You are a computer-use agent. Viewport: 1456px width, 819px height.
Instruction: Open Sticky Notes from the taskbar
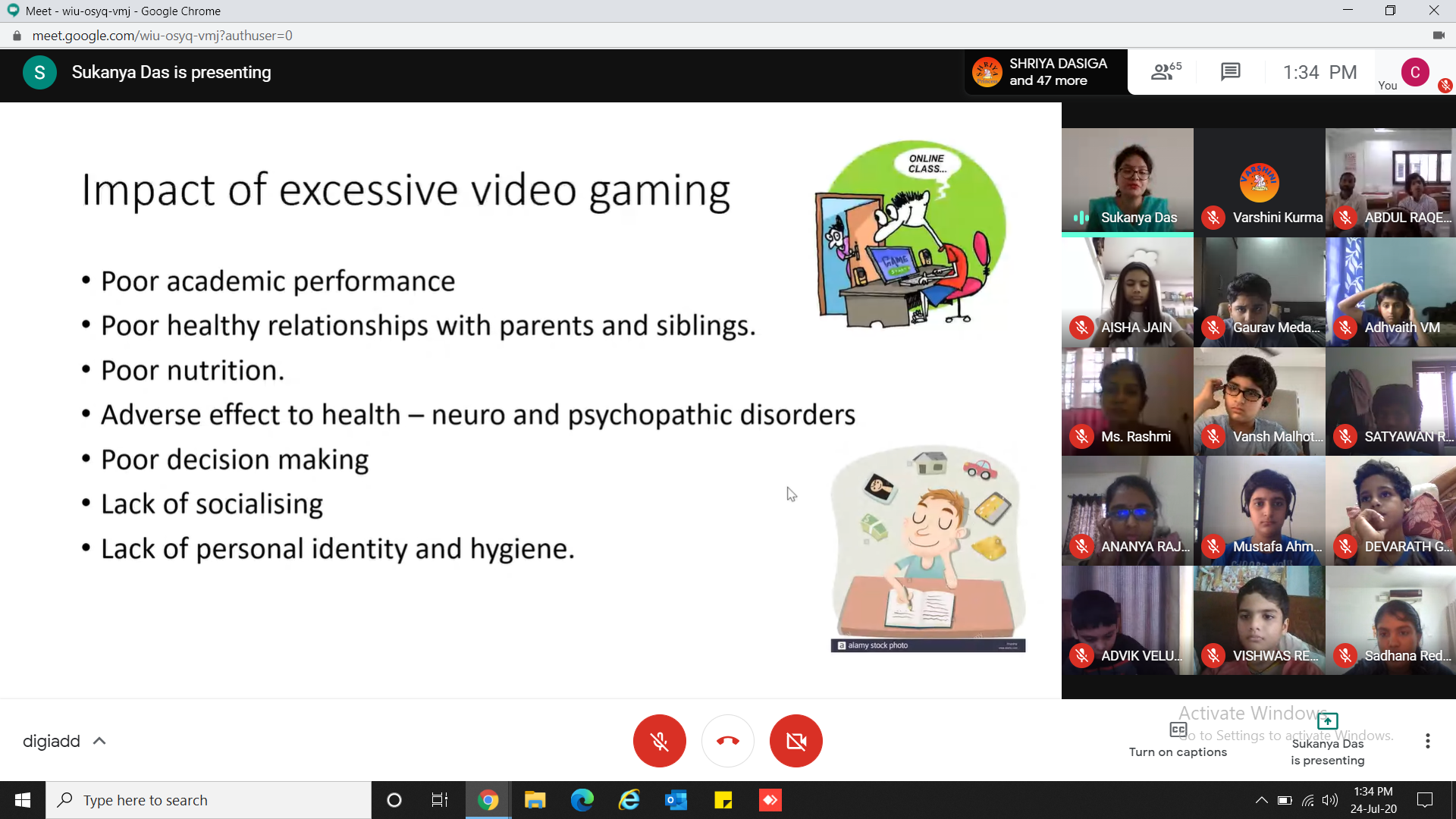(x=723, y=800)
